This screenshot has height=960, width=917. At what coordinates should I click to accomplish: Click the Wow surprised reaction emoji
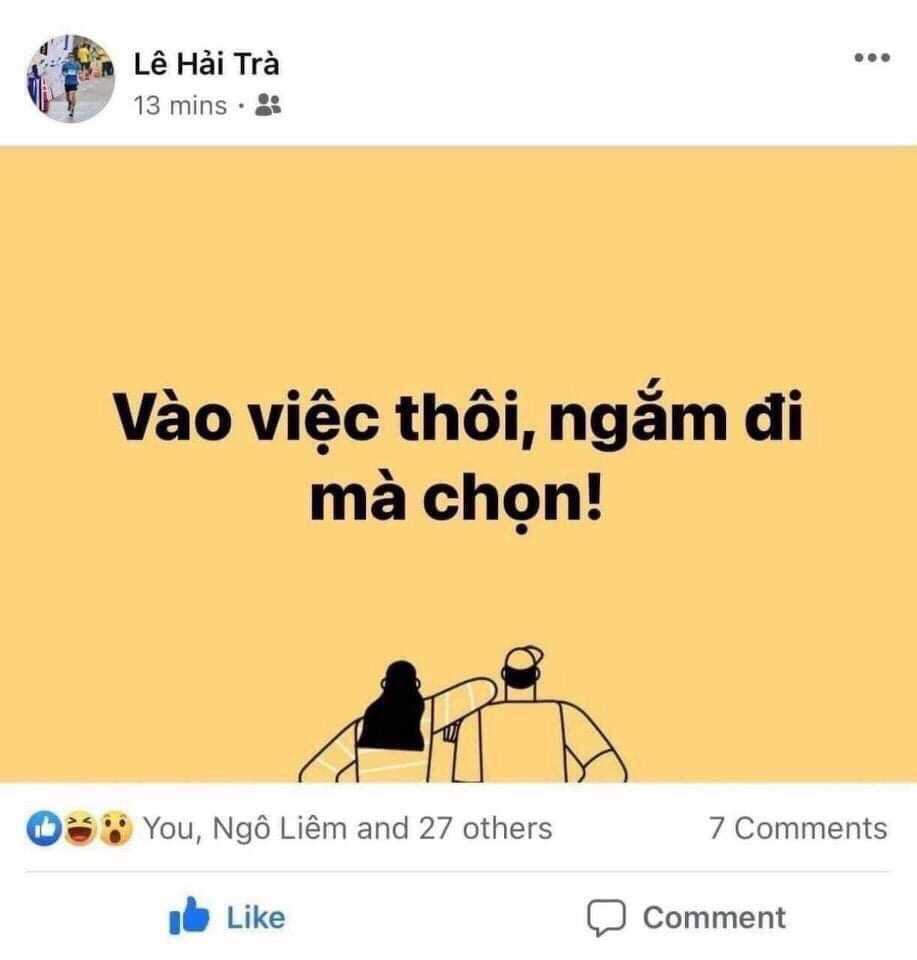tap(115, 829)
